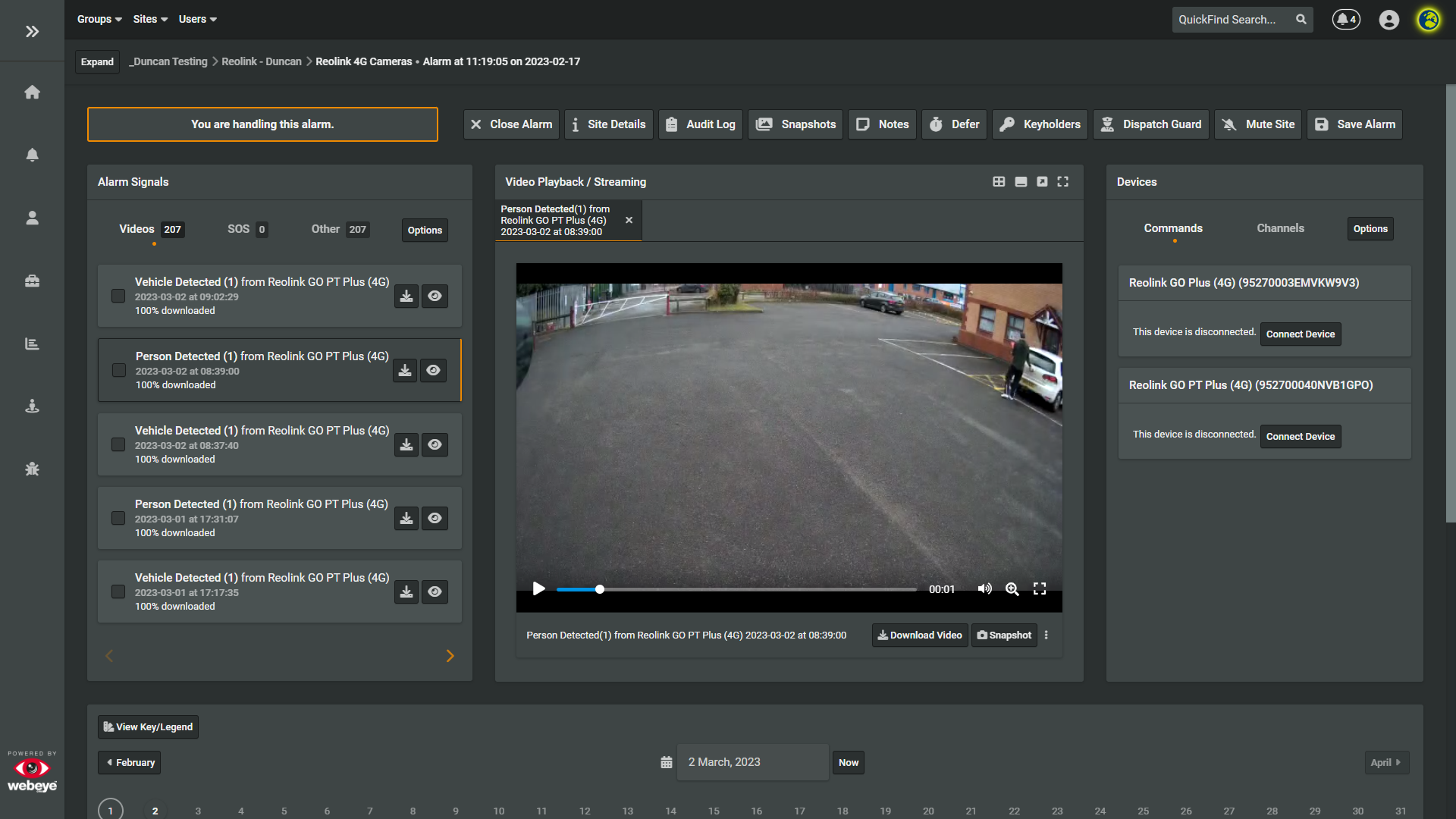Select the Other signals tab

coord(325,229)
